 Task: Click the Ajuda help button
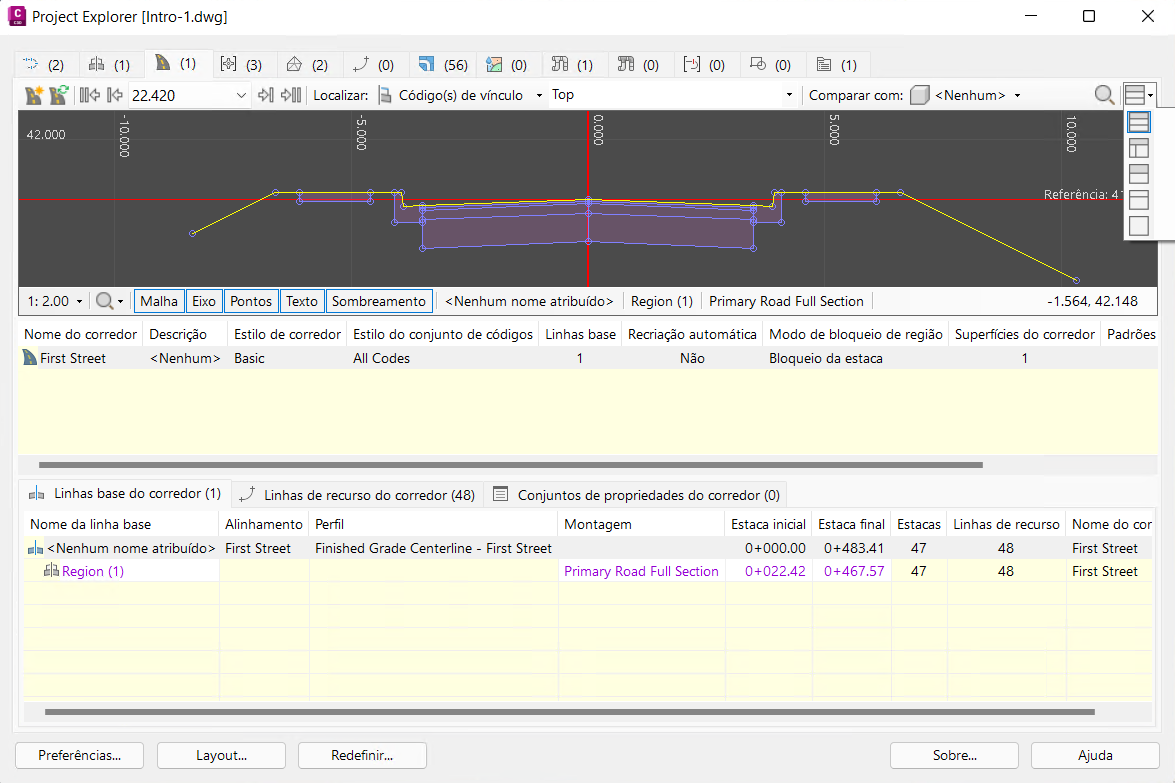[x=1095, y=755]
